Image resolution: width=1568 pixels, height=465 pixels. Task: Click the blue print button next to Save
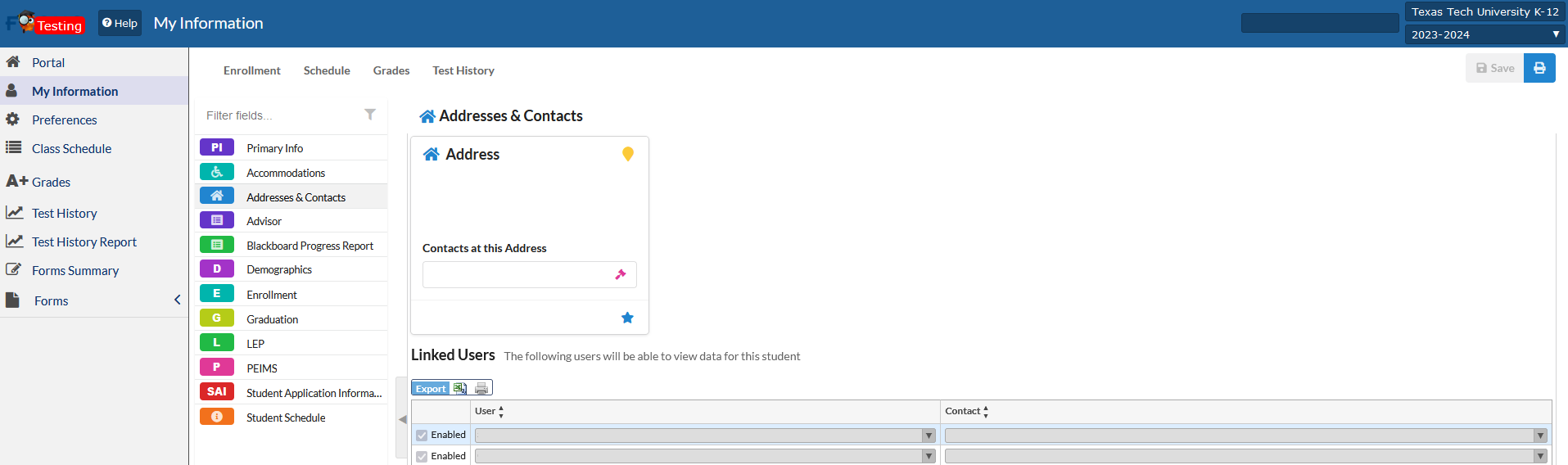pyautogui.click(x=1539, y=68)
